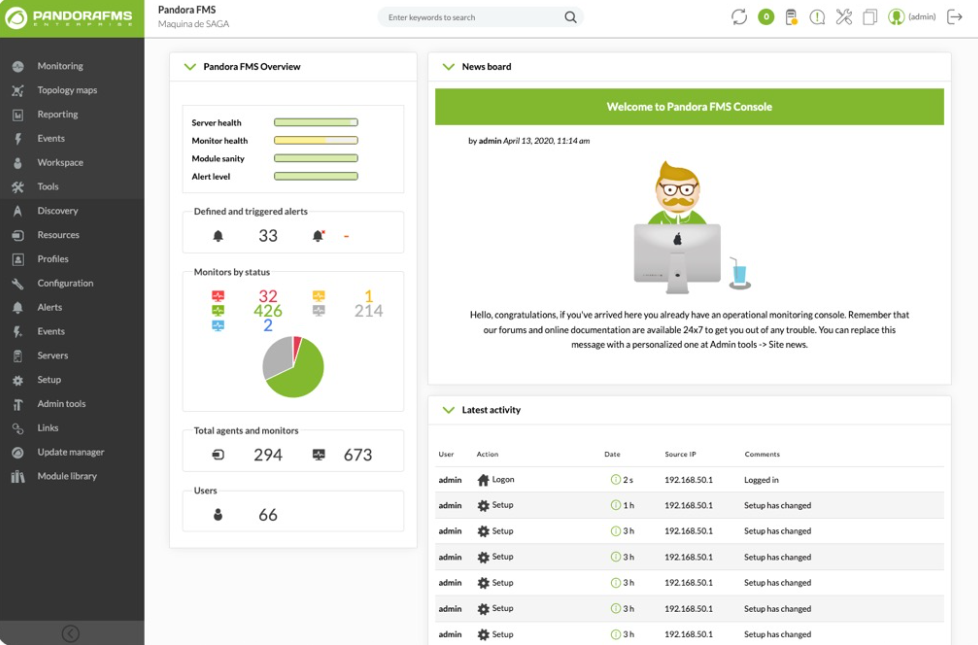Collapse the Pandora FMS Overview panel
This screenshot has width=978, height=645.
[190, 67]
